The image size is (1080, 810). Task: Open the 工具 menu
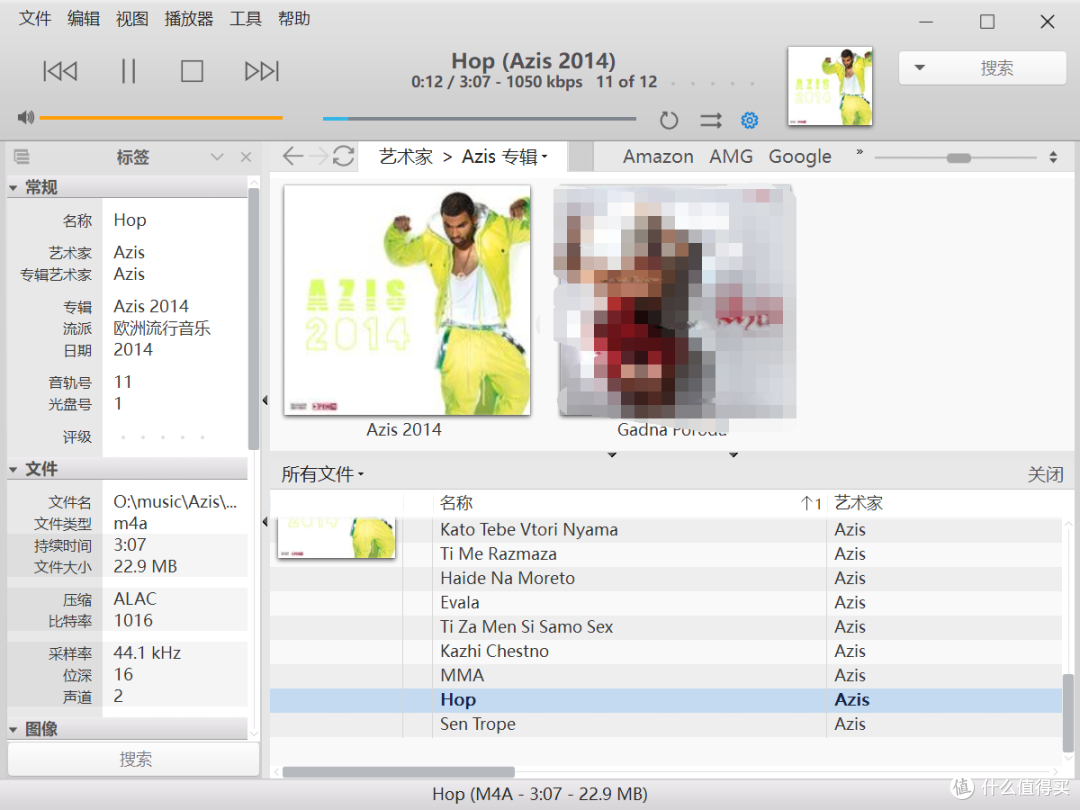245,19
